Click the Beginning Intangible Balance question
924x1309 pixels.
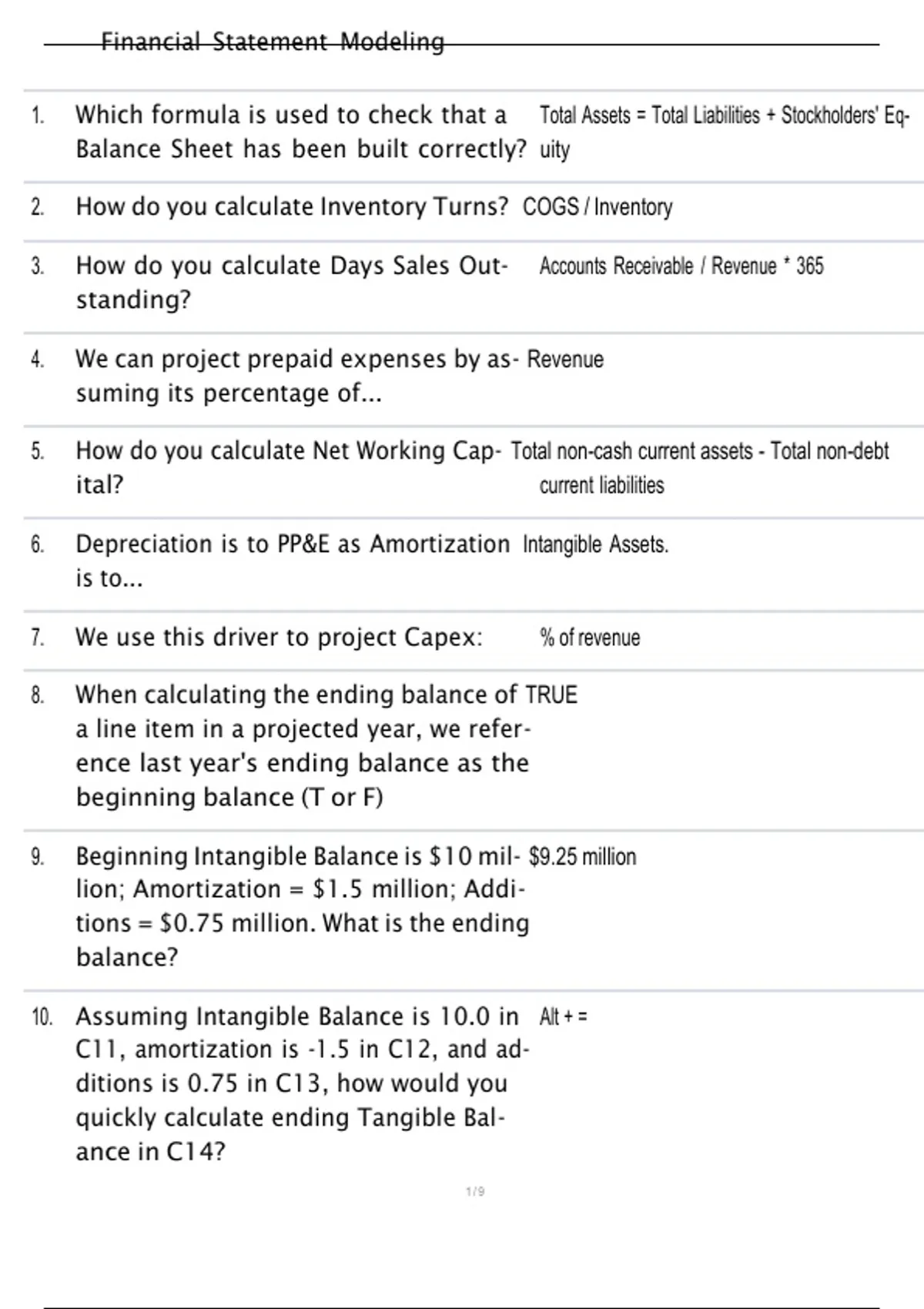(x=301, y=906)
